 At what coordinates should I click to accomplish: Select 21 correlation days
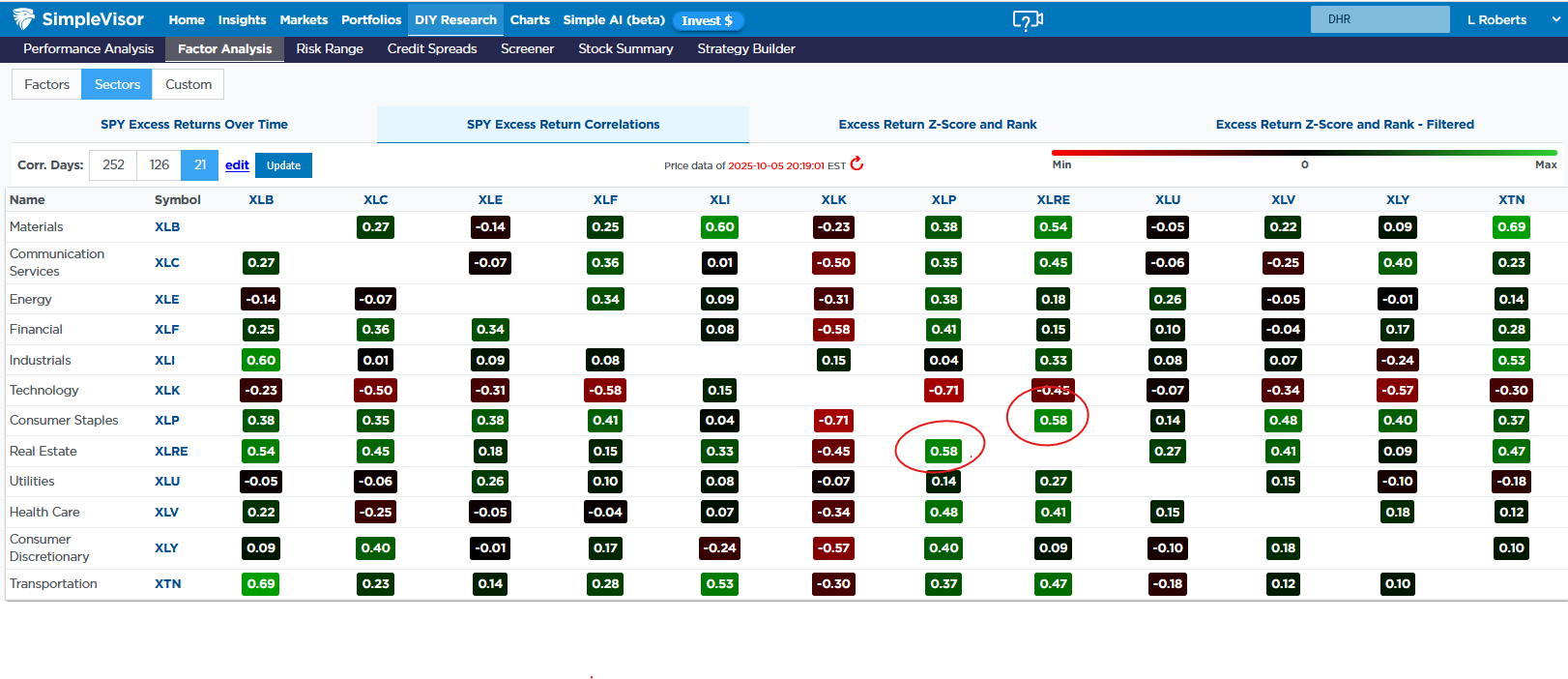200,165
